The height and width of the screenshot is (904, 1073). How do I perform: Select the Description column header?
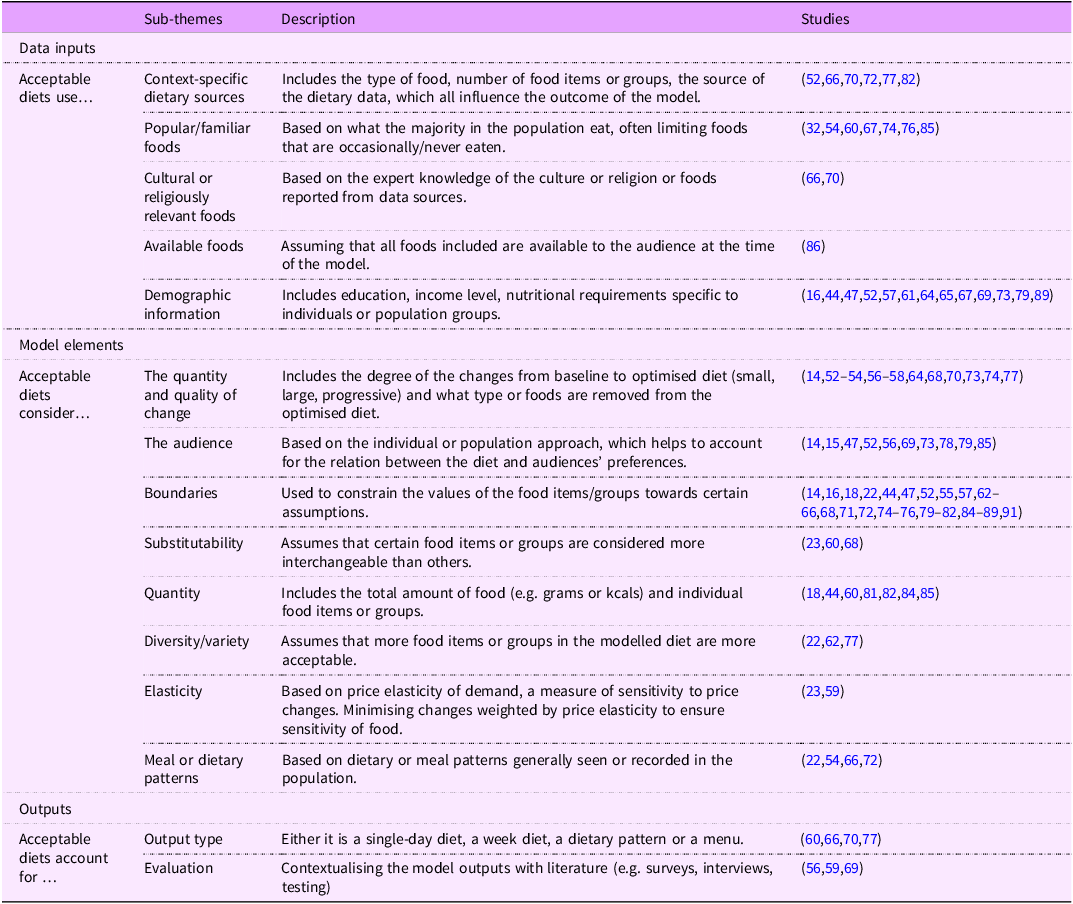[x=318, y=19]
